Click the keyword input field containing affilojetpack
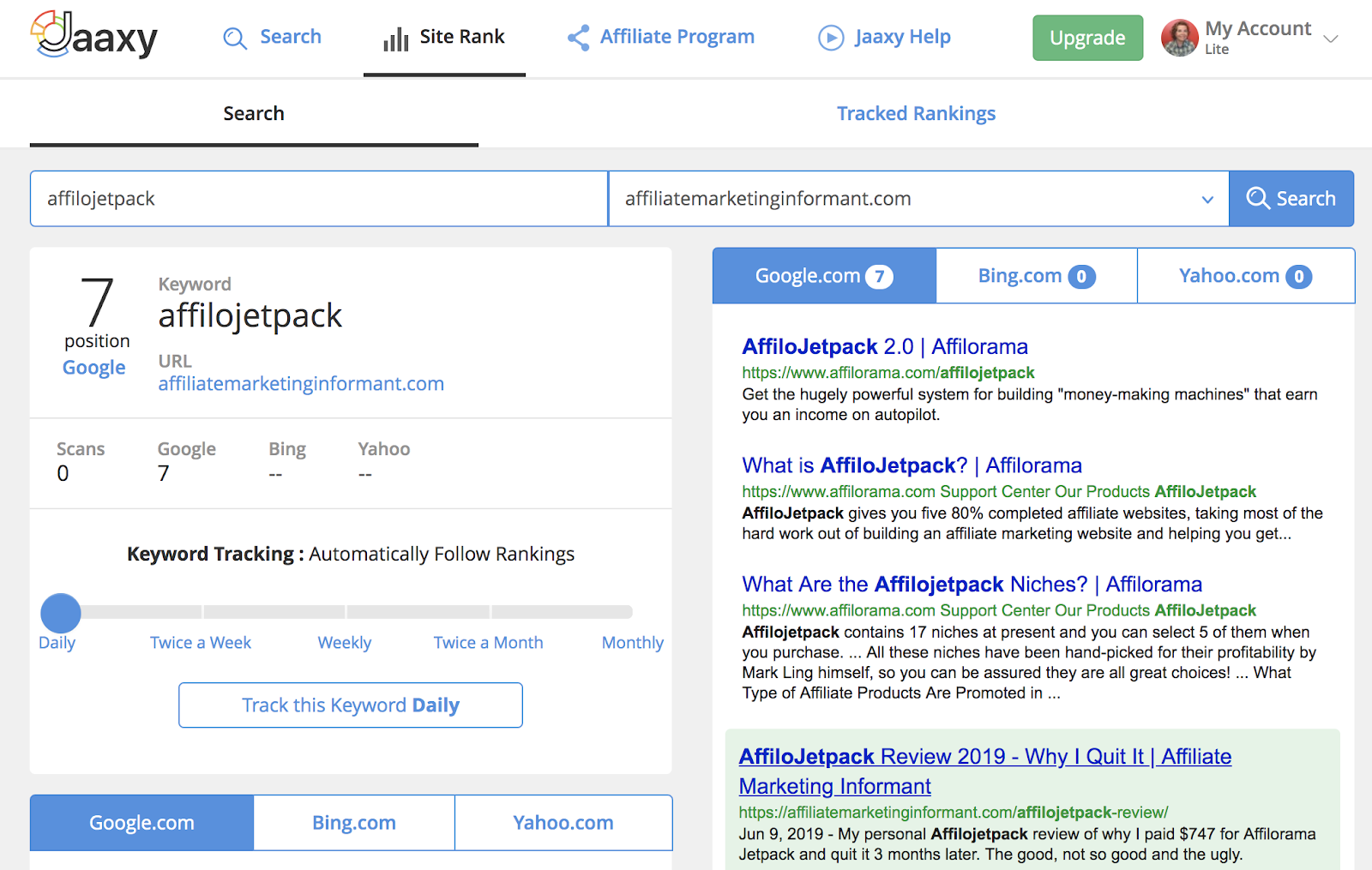Viewport: 1372px width, 870px height. [x=319, y=199]
